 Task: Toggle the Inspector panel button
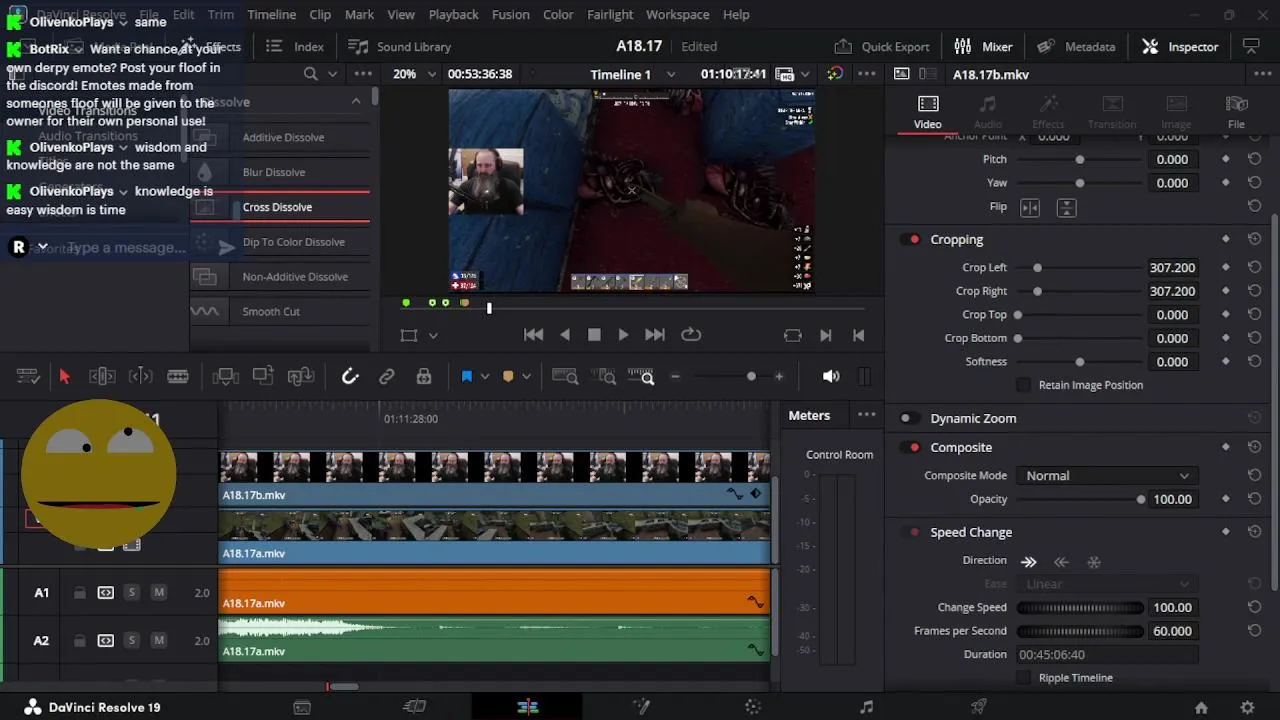click(1180, 46)
